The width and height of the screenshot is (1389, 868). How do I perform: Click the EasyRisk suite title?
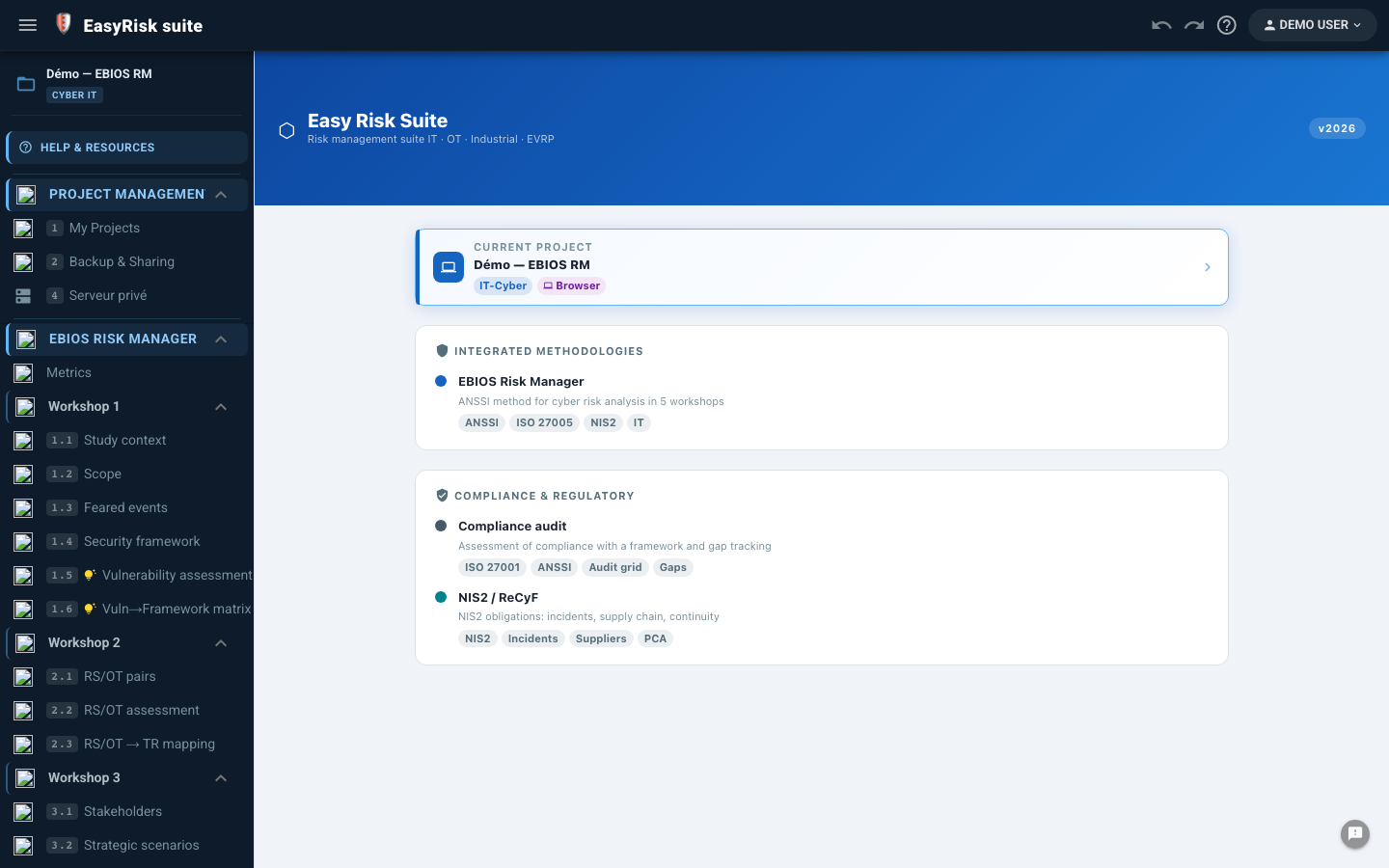[143, 26]
